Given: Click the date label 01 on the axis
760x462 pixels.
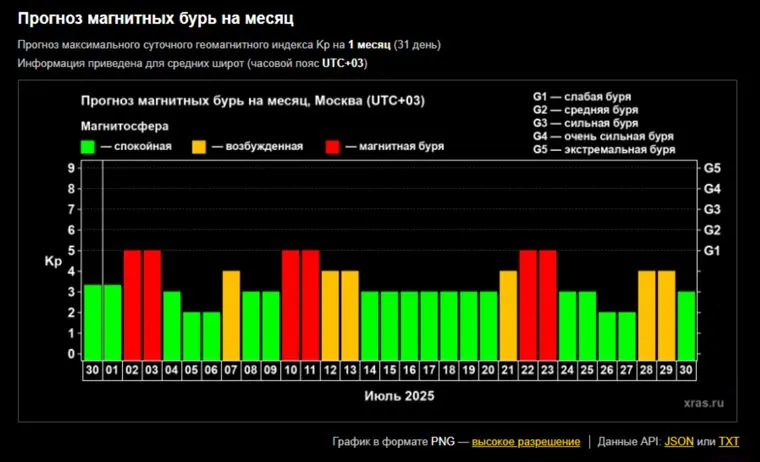Looking at the screenshot, I should pyautogui.click(x=112, y=370).
